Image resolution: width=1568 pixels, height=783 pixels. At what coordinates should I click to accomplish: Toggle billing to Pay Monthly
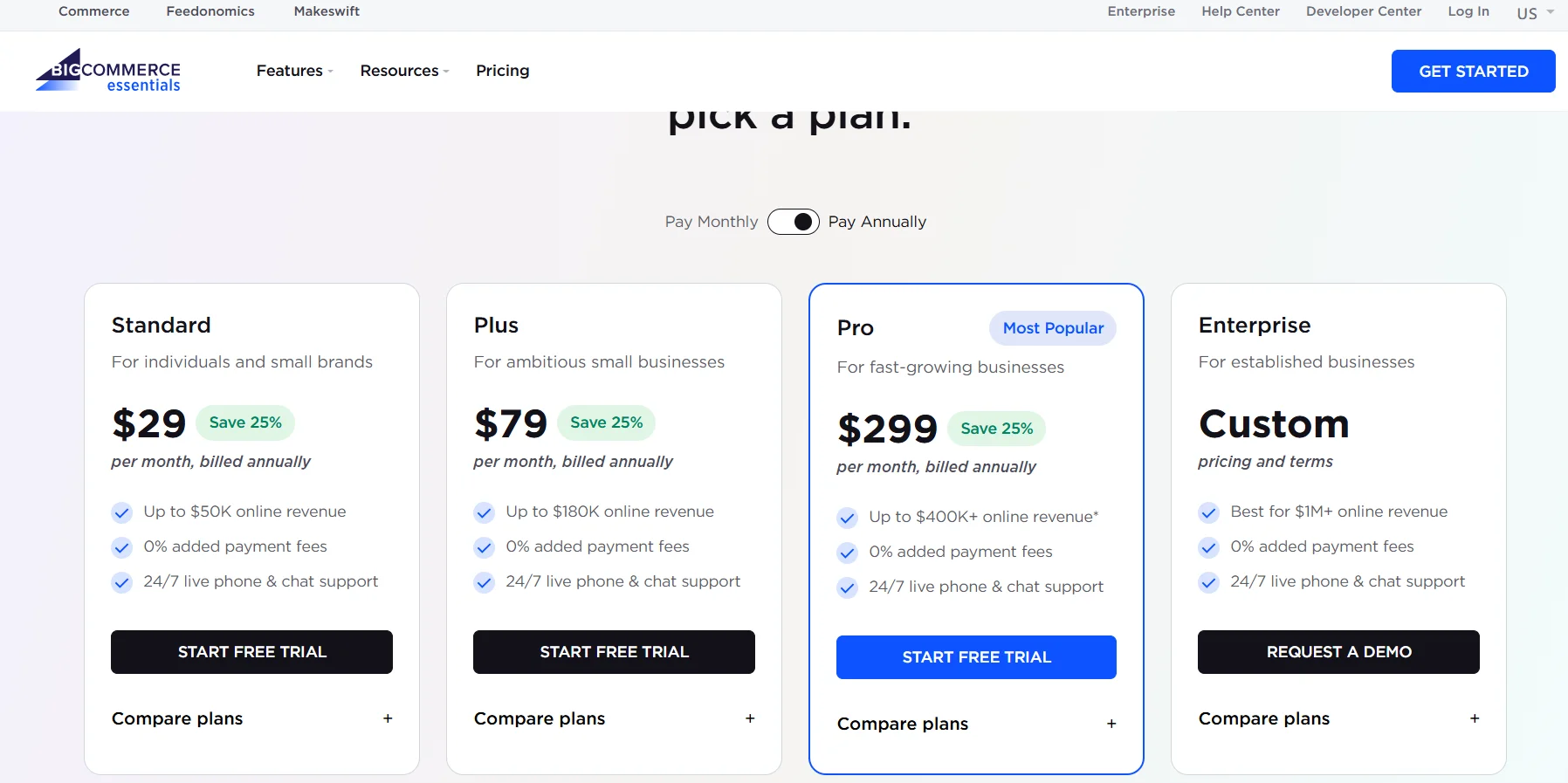794,222
